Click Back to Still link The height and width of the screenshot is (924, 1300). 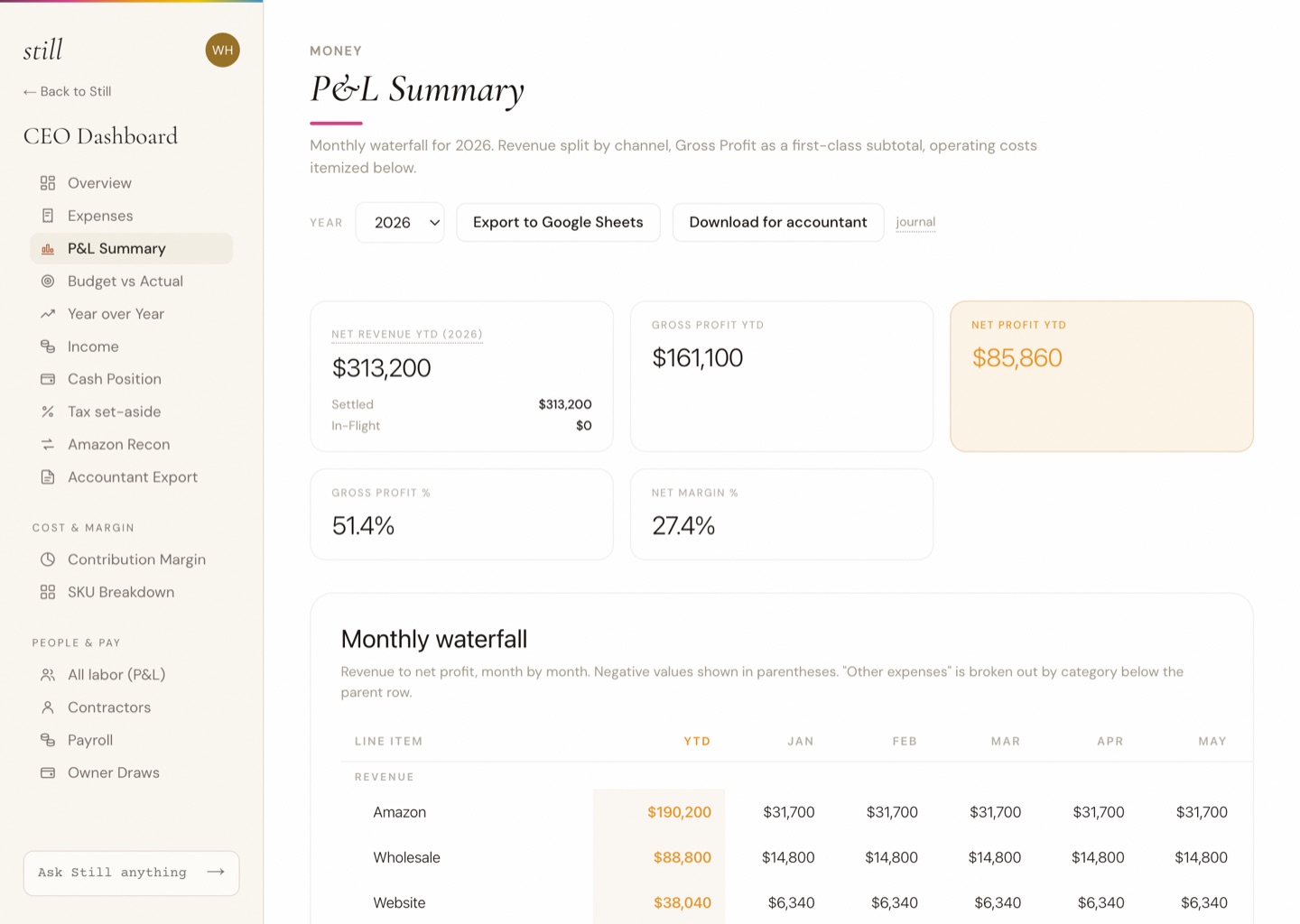tap(68, 91)
